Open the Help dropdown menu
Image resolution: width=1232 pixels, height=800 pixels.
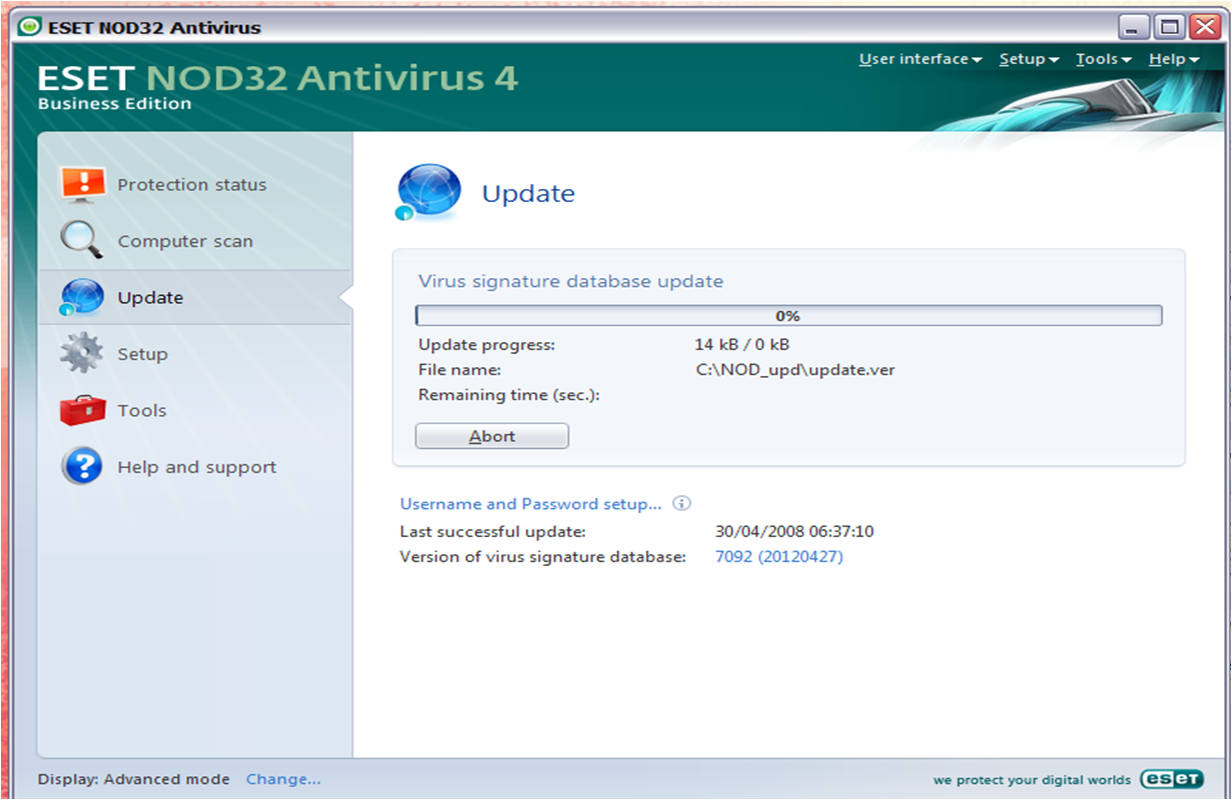click(x=1173, y=59)
